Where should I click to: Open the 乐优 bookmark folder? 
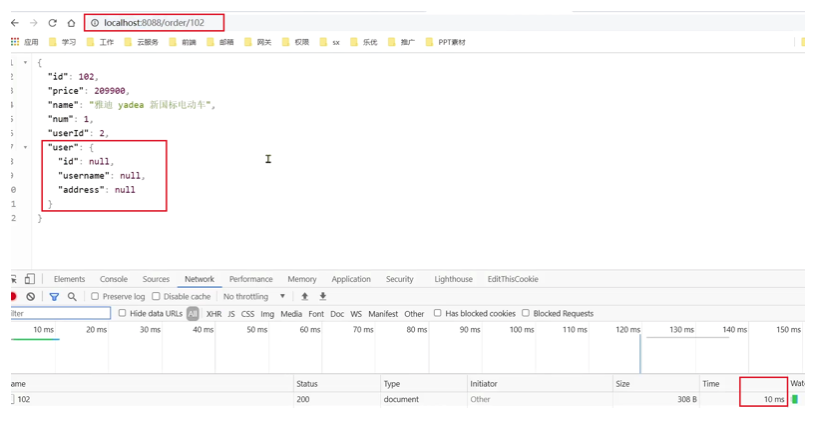pyautogui.click(x=363, y=42)
